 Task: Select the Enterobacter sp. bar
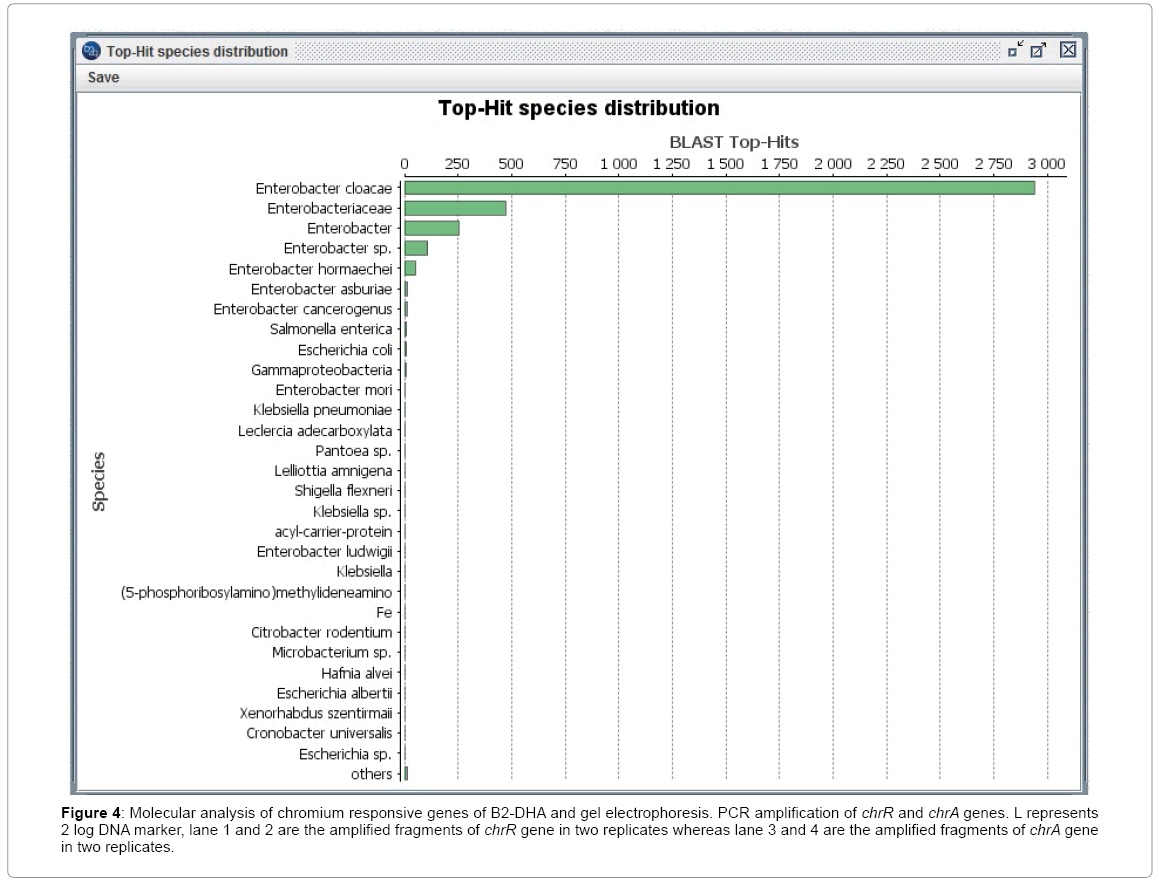416,248
